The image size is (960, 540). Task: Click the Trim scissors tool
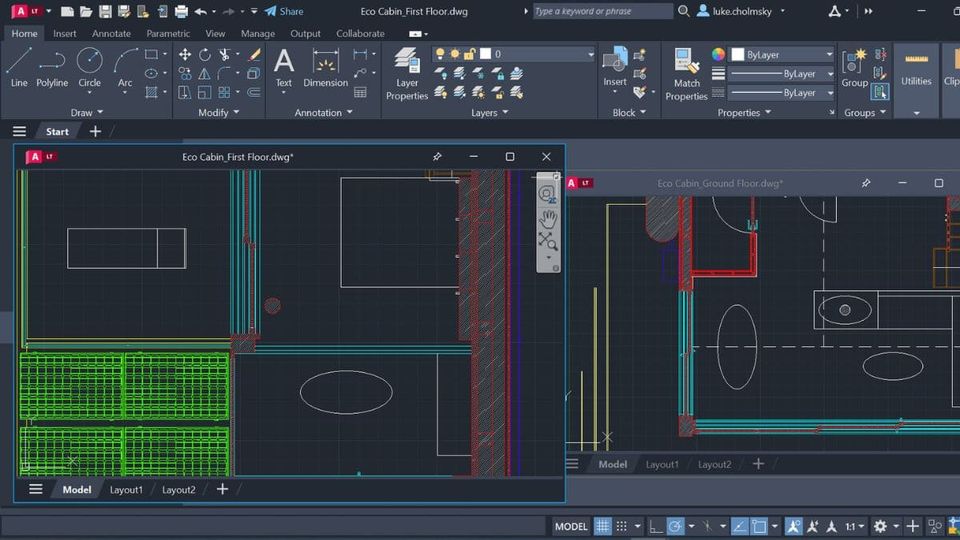coord(225,54)
